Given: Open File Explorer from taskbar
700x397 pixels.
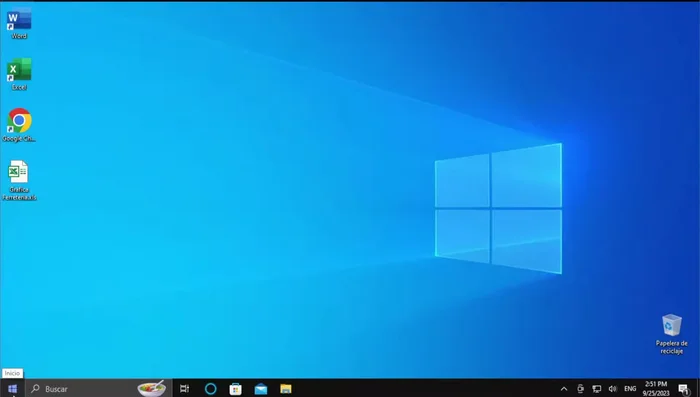Looking at the screenshot, I should pyautogui.click(x=286, y=389).
